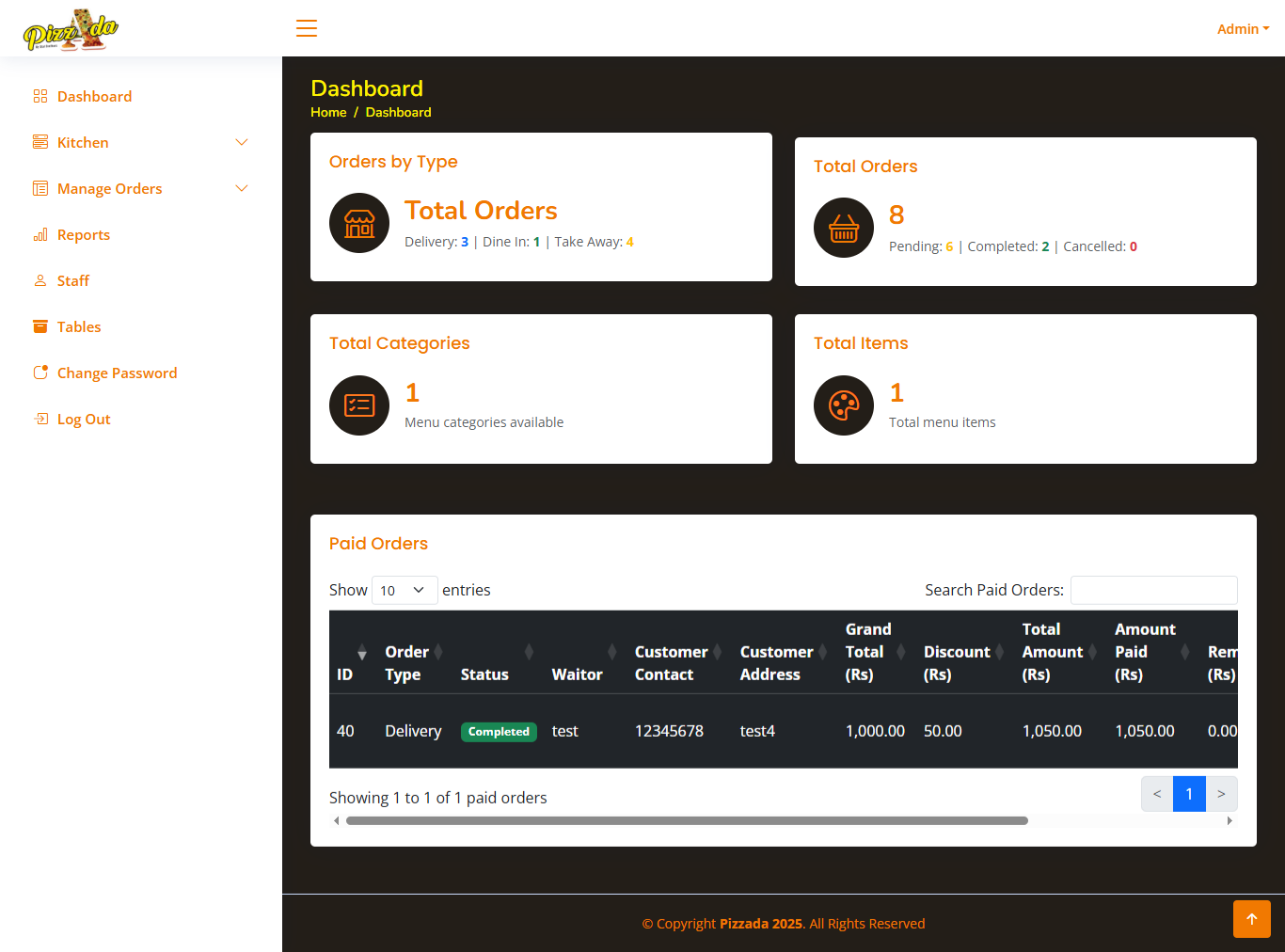Open the show entries count dropdown
This screenshot has width=1285, height=952.
[x=405, y=590]
